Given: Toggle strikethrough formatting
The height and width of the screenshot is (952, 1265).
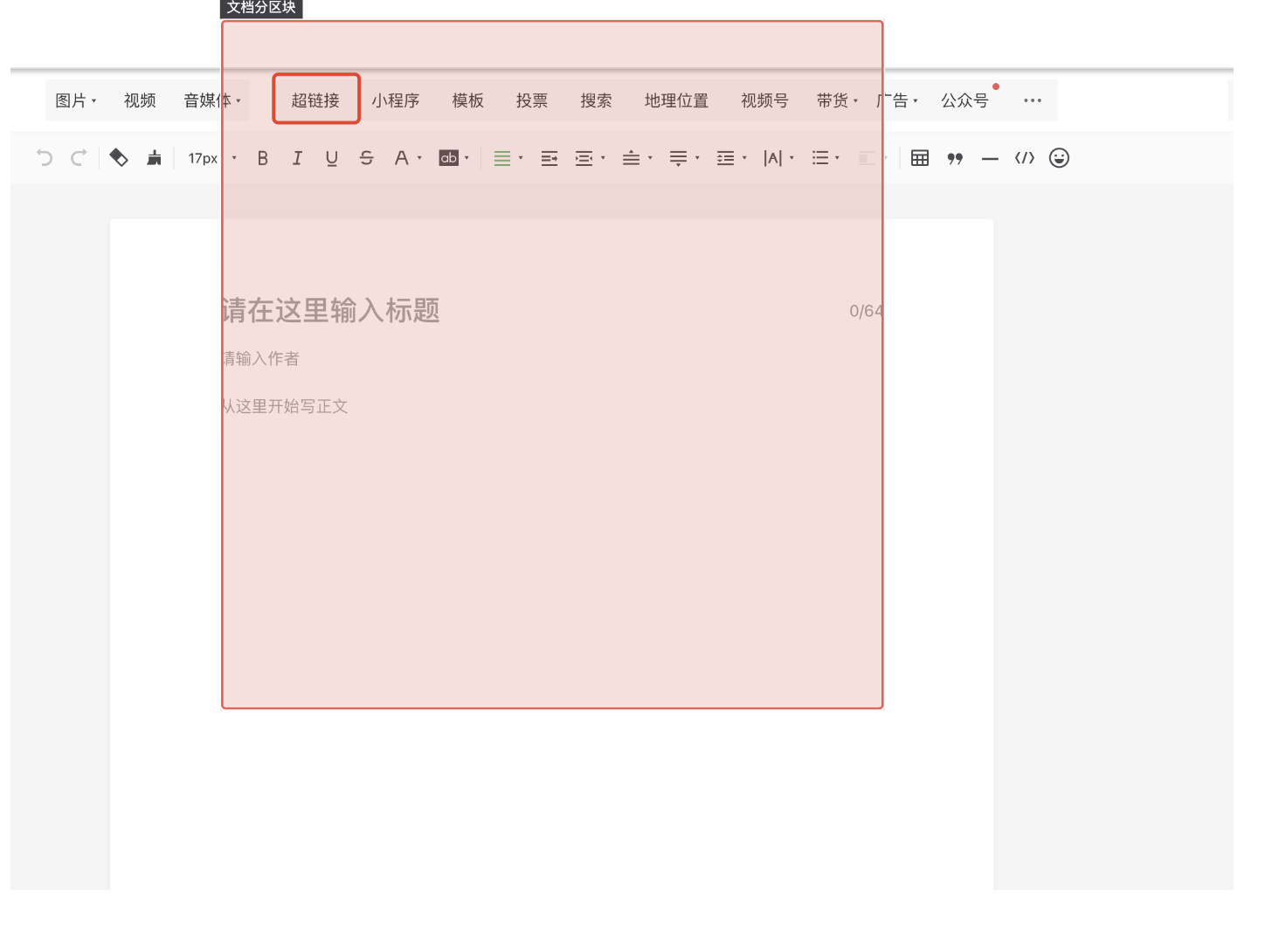Looking at the screenshot, I should point(367,158).
